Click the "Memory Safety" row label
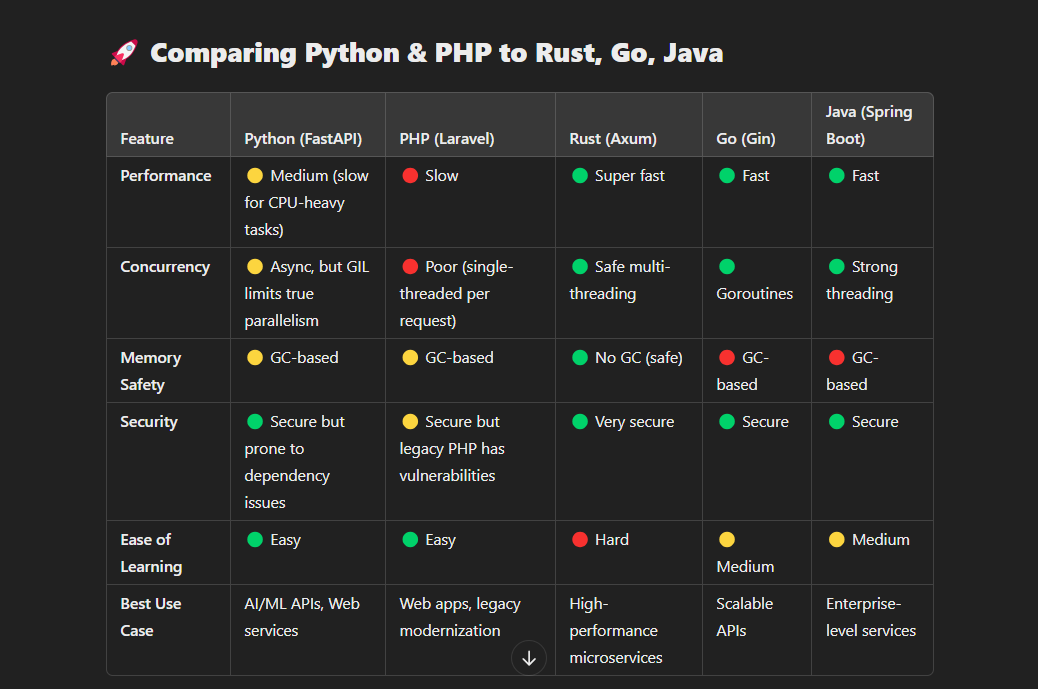 [150, 371]
